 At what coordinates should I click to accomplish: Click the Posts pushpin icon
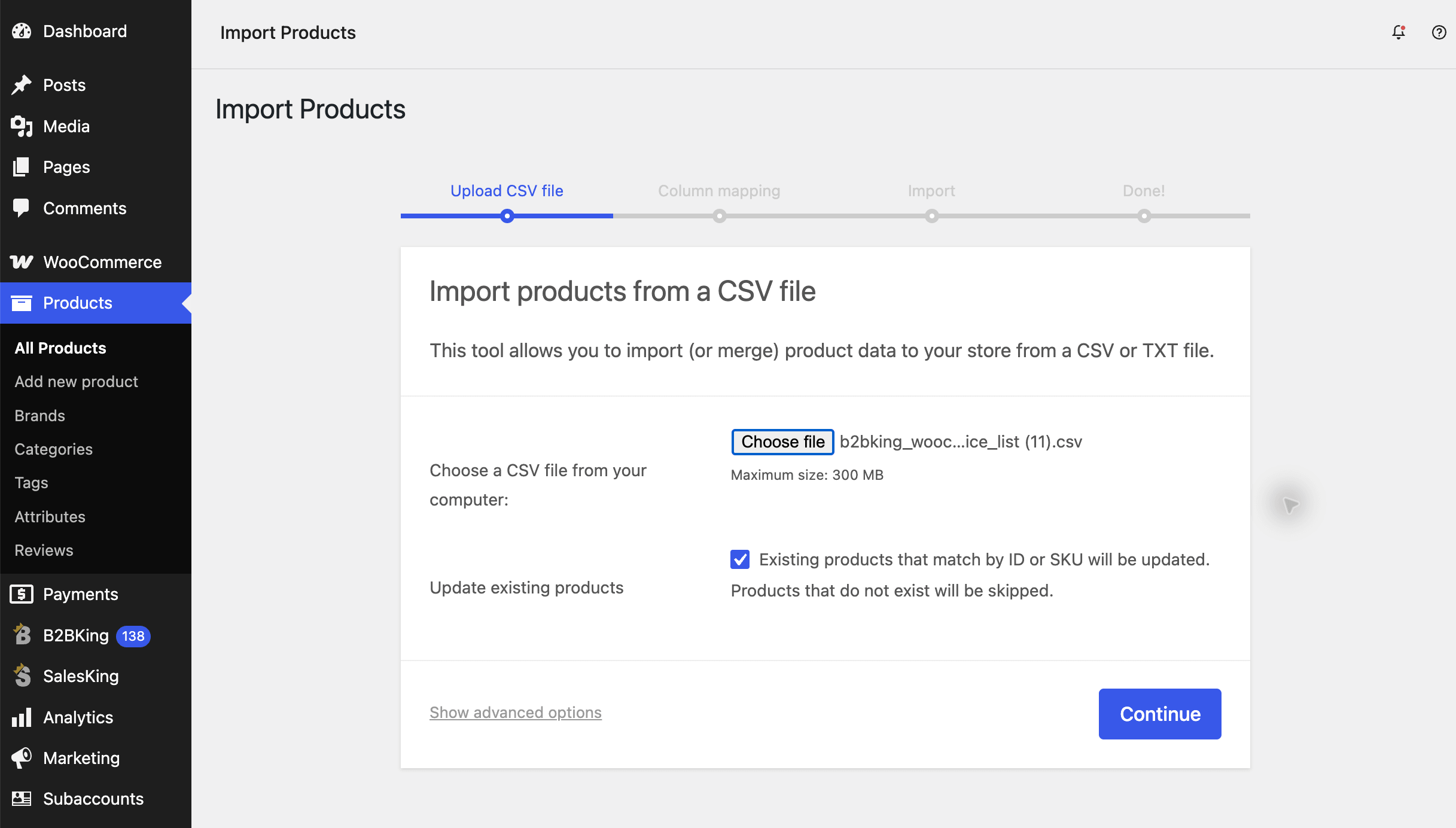click(22, 85)
